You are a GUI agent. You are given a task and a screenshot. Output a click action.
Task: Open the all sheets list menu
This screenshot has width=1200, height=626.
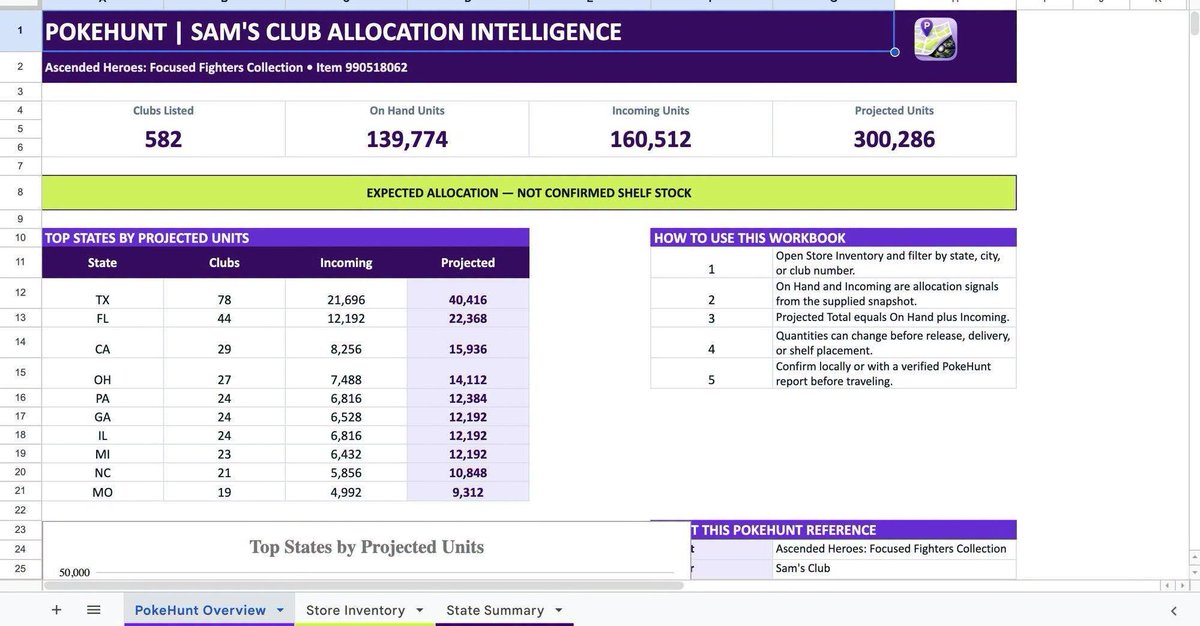[93, 610]
